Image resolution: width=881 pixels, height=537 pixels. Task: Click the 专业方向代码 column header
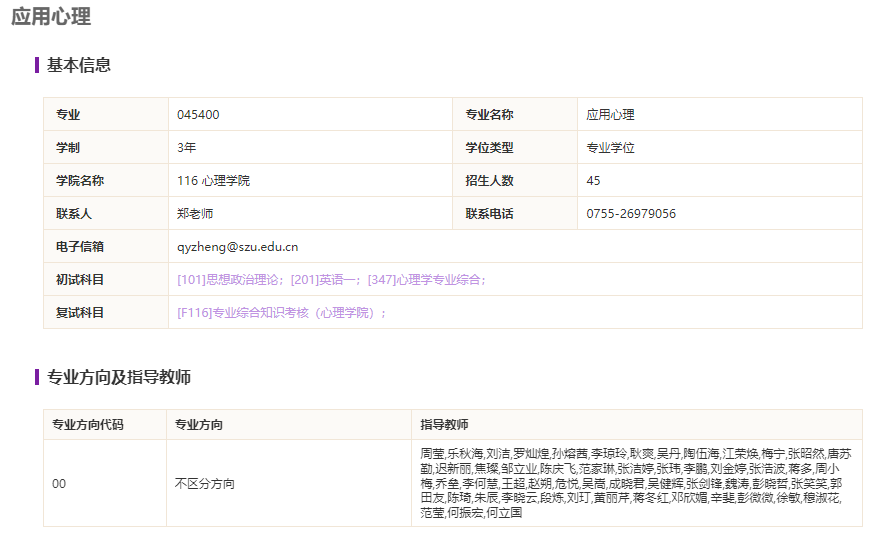pos(88,425)
